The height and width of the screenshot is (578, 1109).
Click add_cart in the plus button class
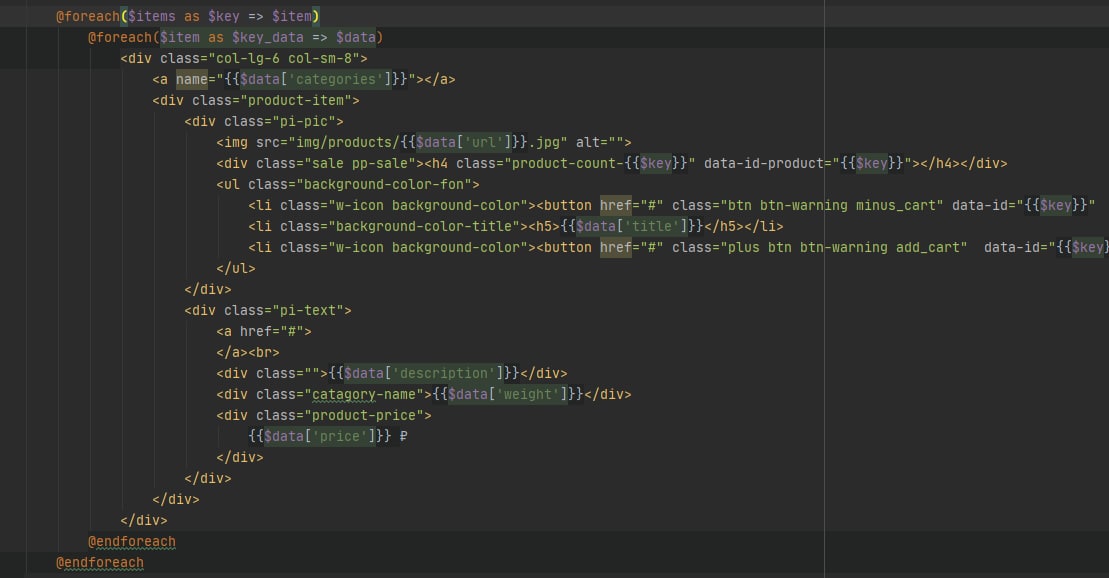(927, 248)
